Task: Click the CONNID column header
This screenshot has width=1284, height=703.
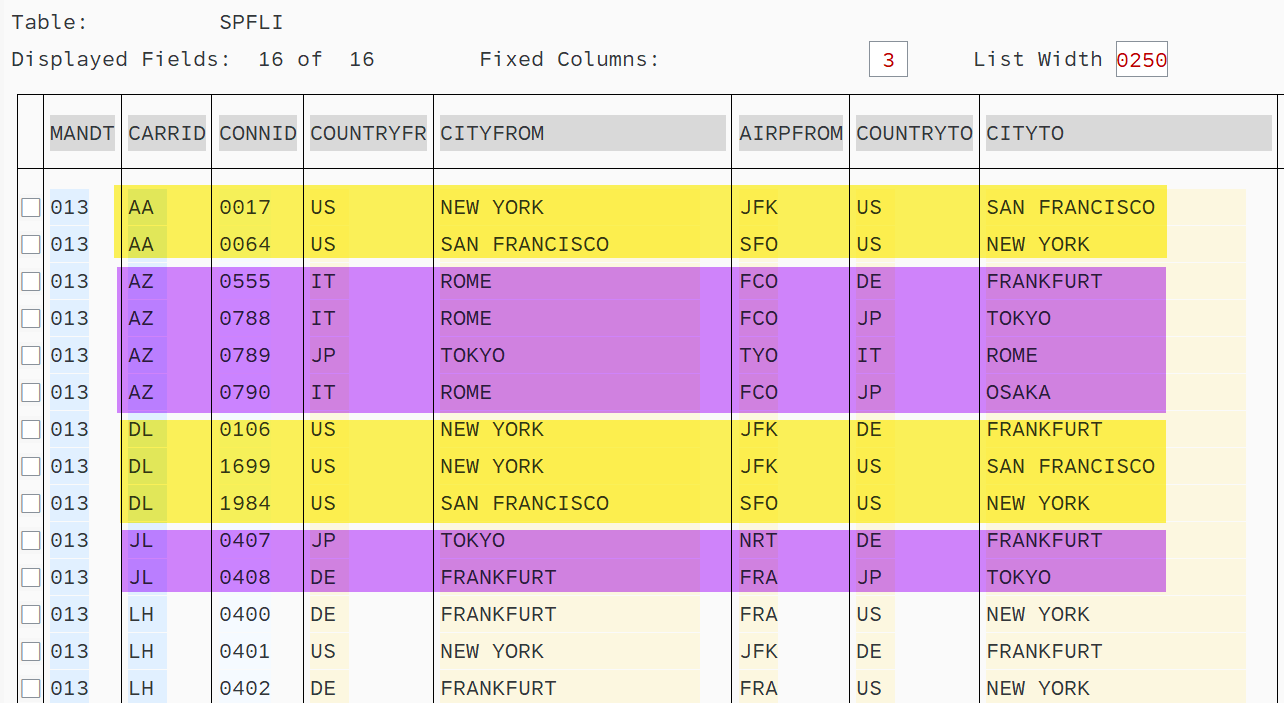Action: pyautogui.click(x=257, y=133)
